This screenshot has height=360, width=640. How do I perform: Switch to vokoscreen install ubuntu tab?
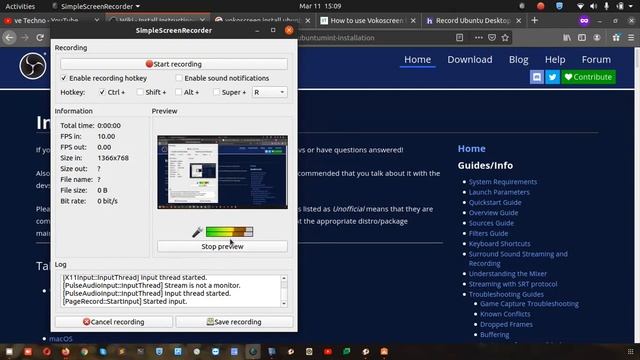pos(261,20)
